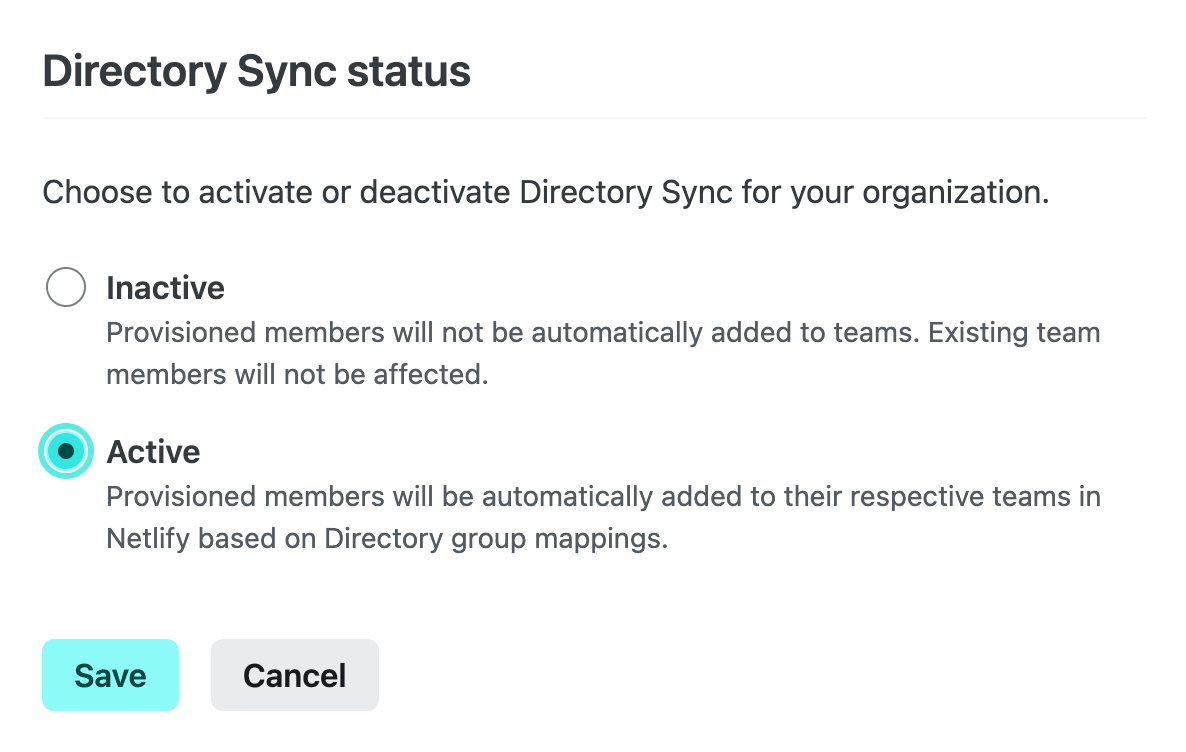Click the word "Netlify" in Active description

148,539
